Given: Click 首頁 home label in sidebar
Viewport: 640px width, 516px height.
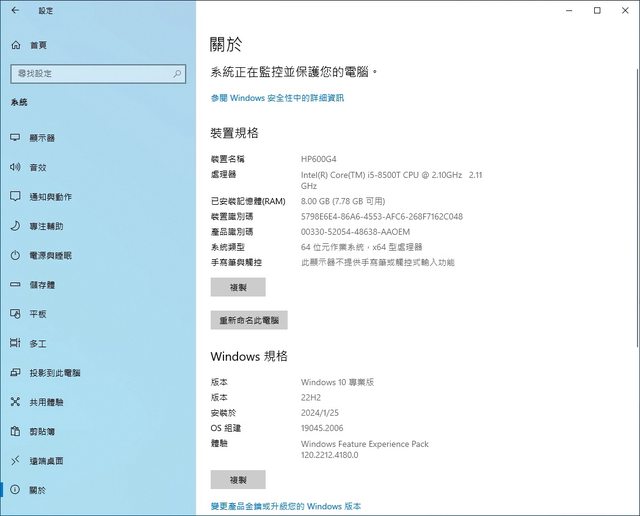Looking at the screenshot, I should coord(38,45).
